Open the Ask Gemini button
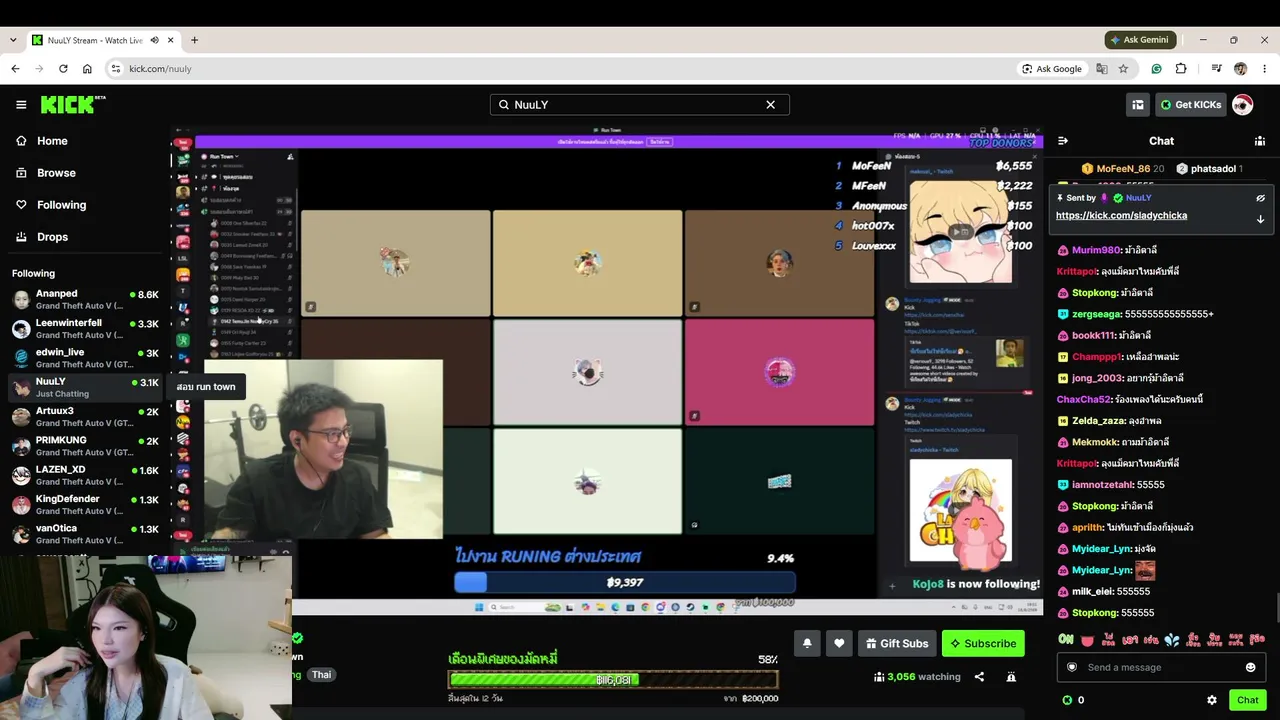 (1139, 40)
